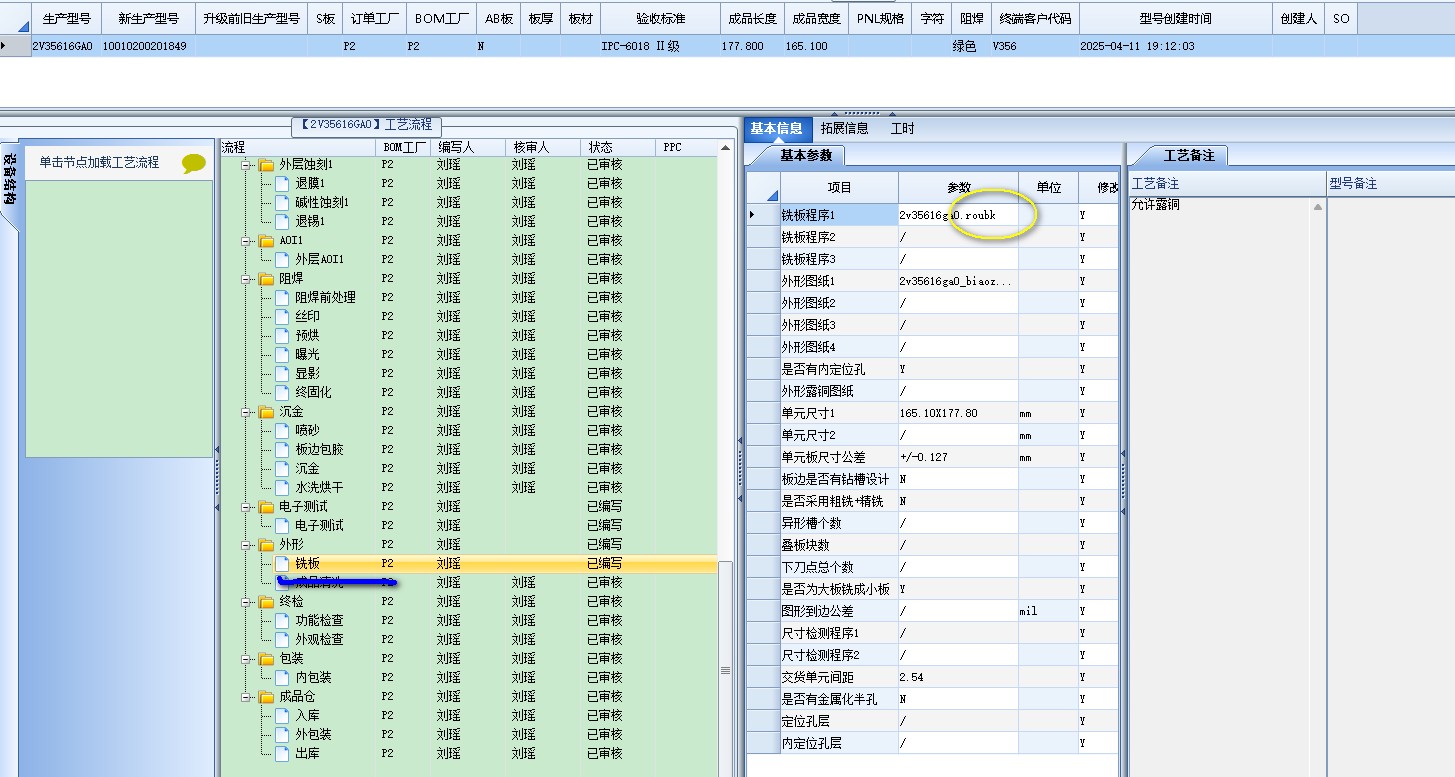This screenshot has height=777, width=1455.
Task: Open the 工时 tab
Action: tap(902, 128)
